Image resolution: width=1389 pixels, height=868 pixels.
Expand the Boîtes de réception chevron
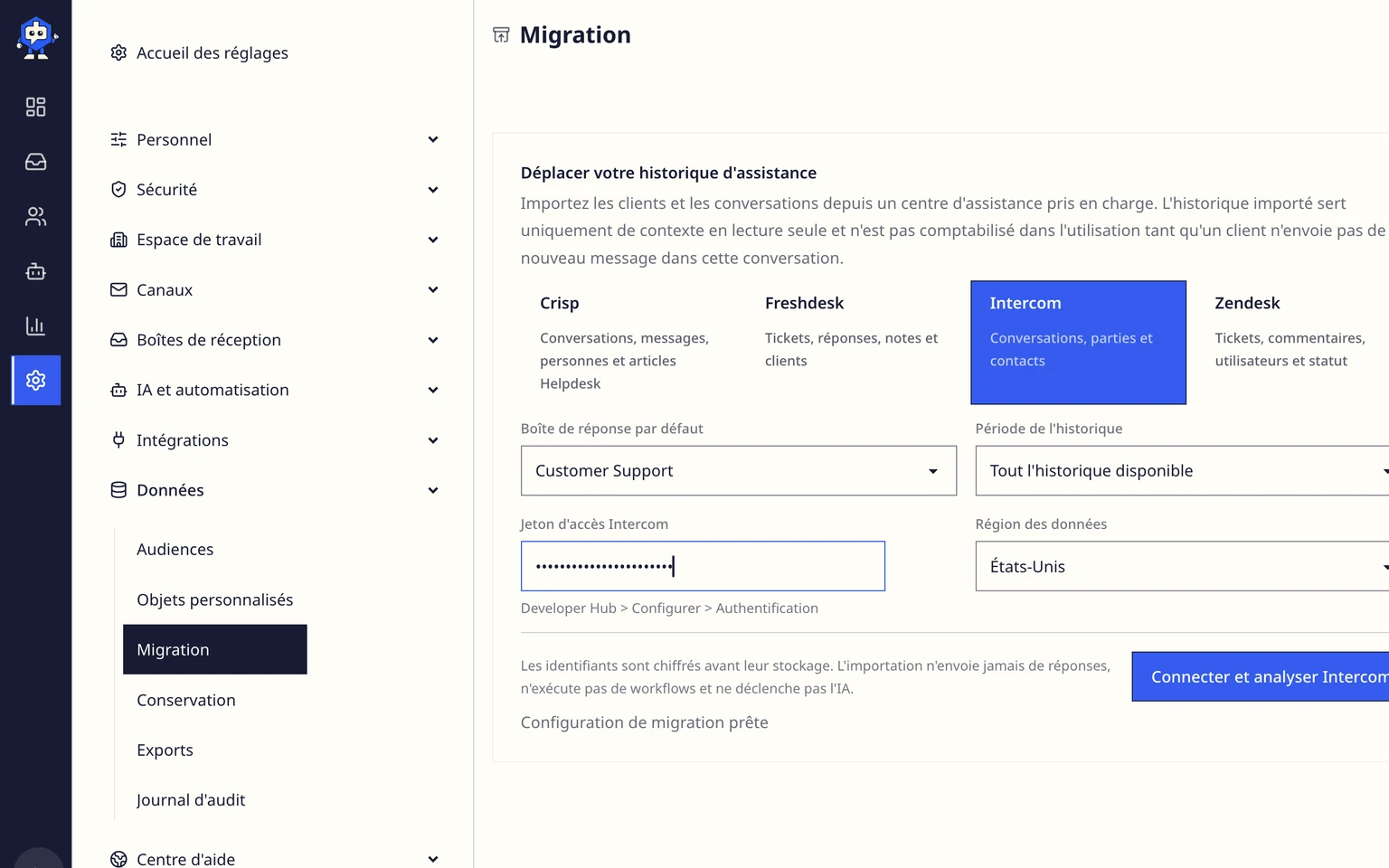pyautogui.click(x=433, y=340)
